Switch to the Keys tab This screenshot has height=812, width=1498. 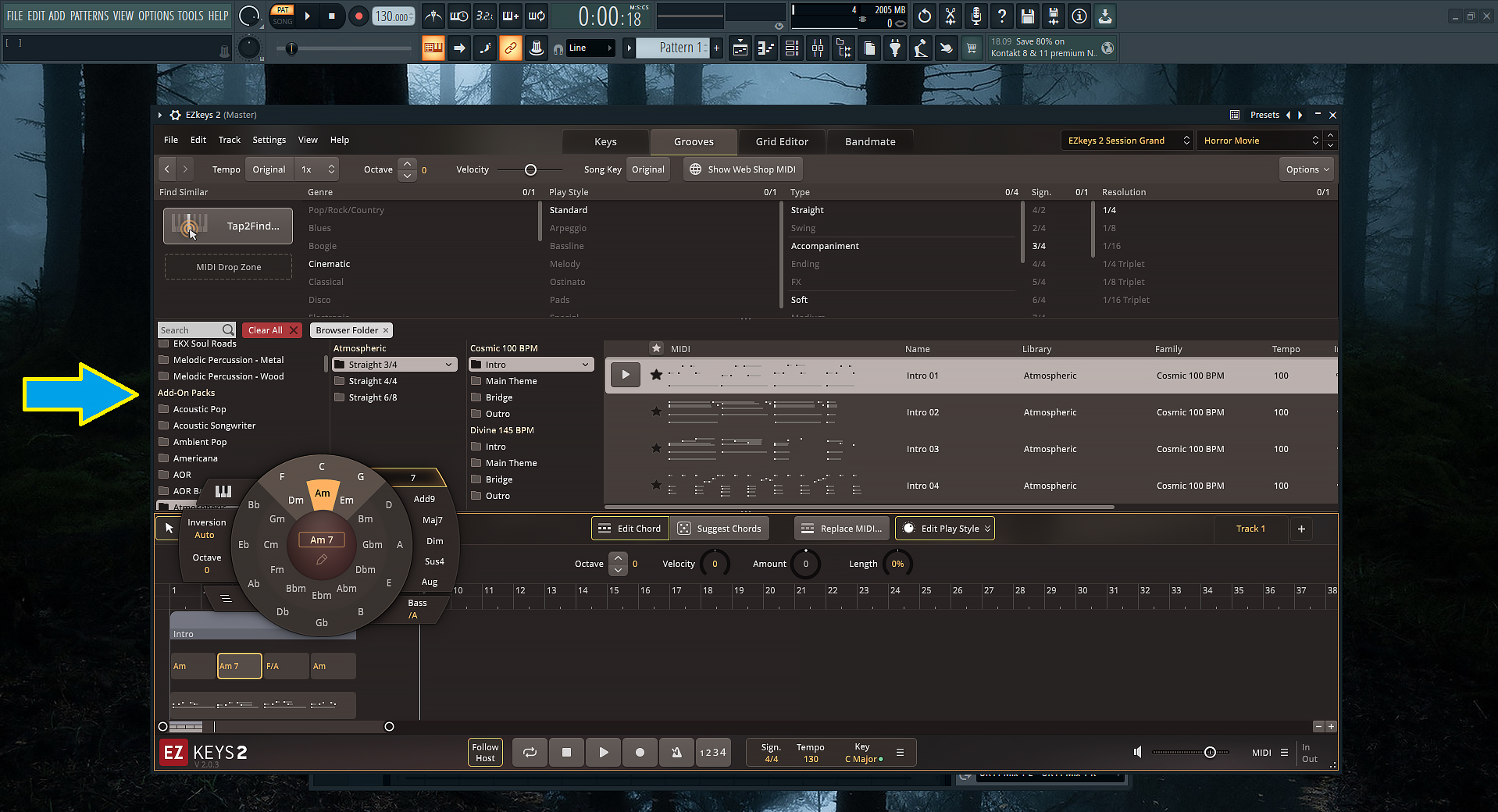pos(605,141)
